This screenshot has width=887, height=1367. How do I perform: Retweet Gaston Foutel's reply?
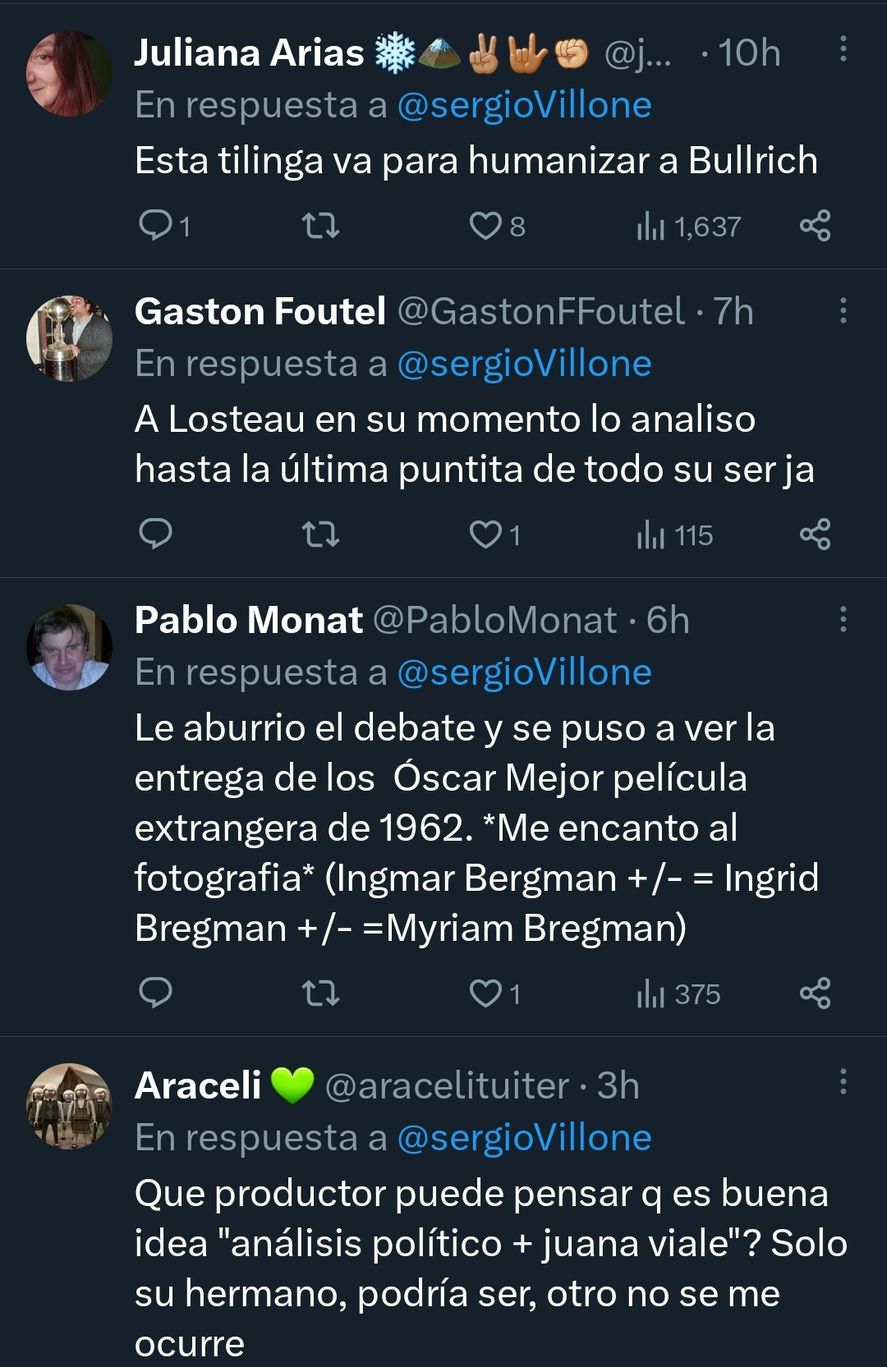[321, 535]
